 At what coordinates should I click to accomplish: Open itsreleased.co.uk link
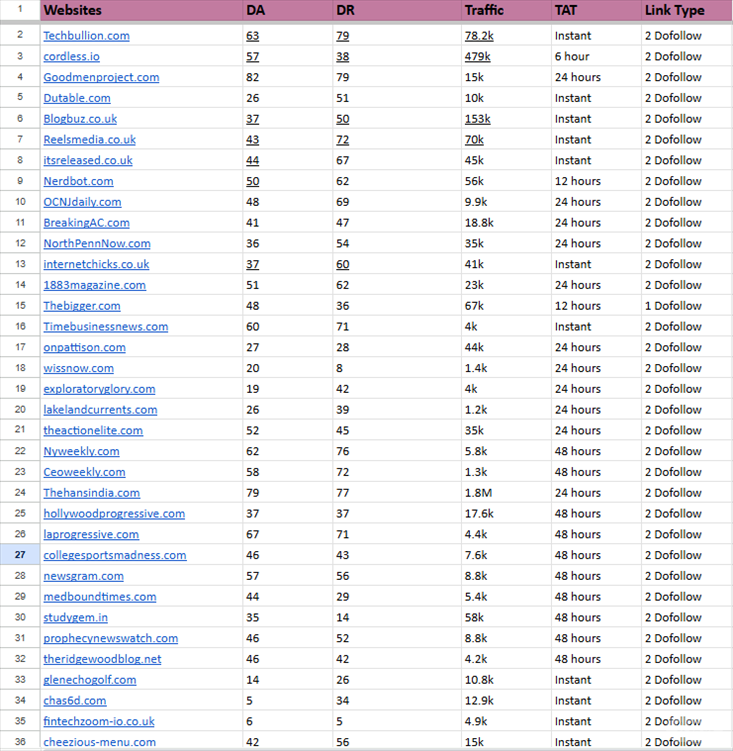[x=88, y=160]
